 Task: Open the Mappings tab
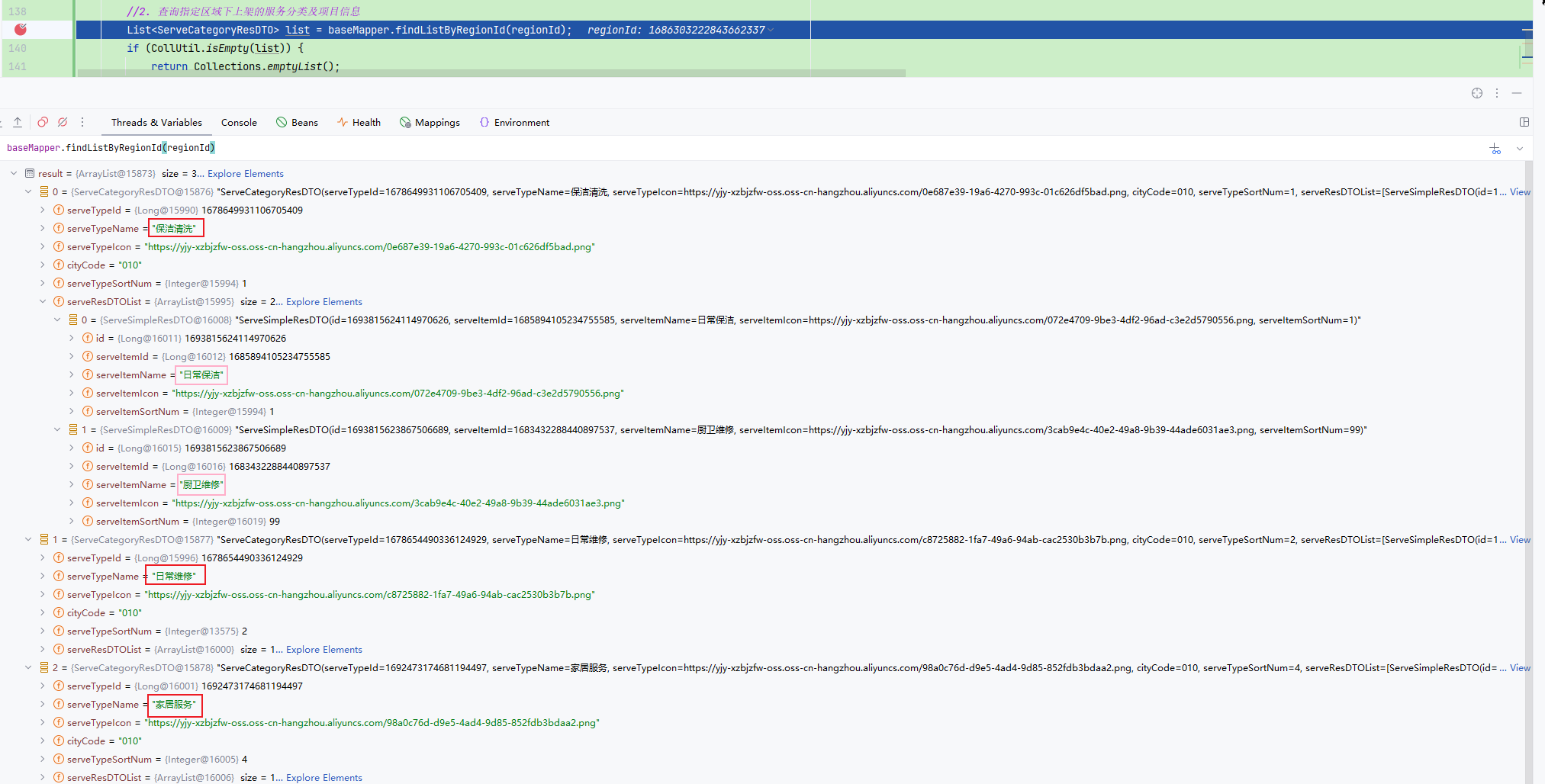click(430, 123)
